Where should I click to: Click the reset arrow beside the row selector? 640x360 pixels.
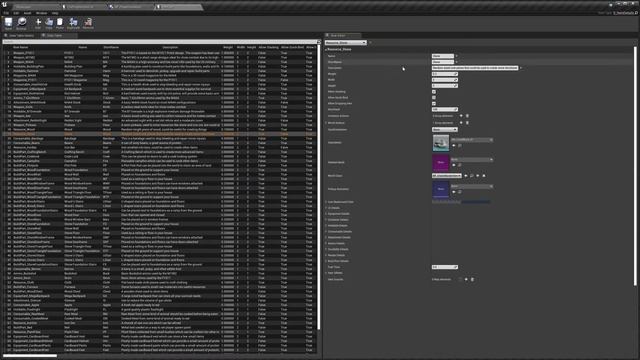point(370,42)
